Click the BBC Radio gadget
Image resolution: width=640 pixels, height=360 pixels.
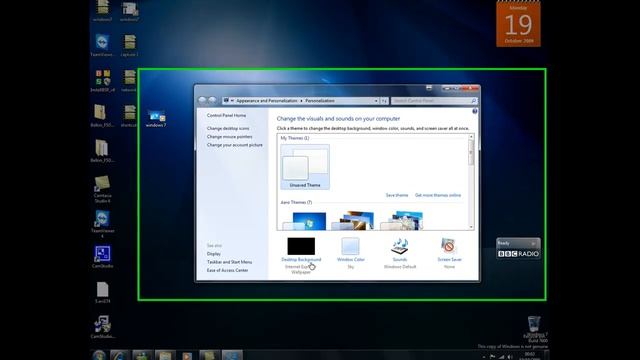click(x=518, y=249)
